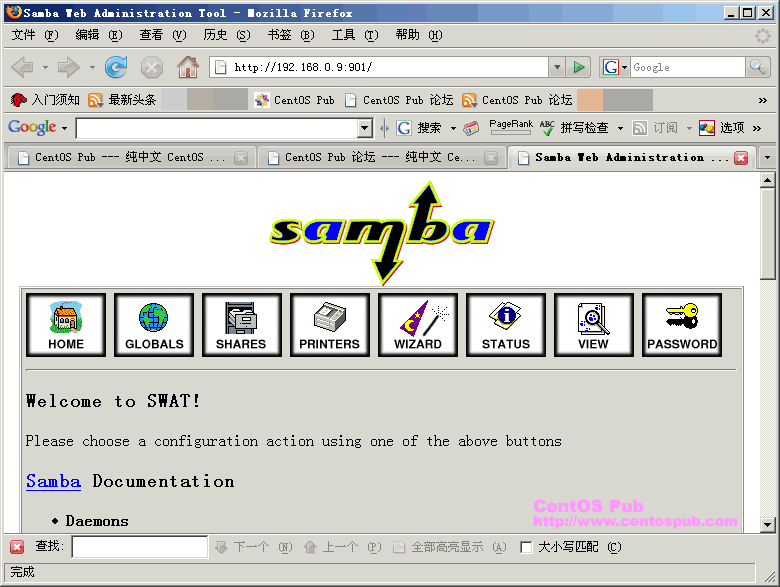The height and width of the screenshot is (587, 780).
Task: Open the 最新头条 feed bookmark
Action: [x=122, y=100]
